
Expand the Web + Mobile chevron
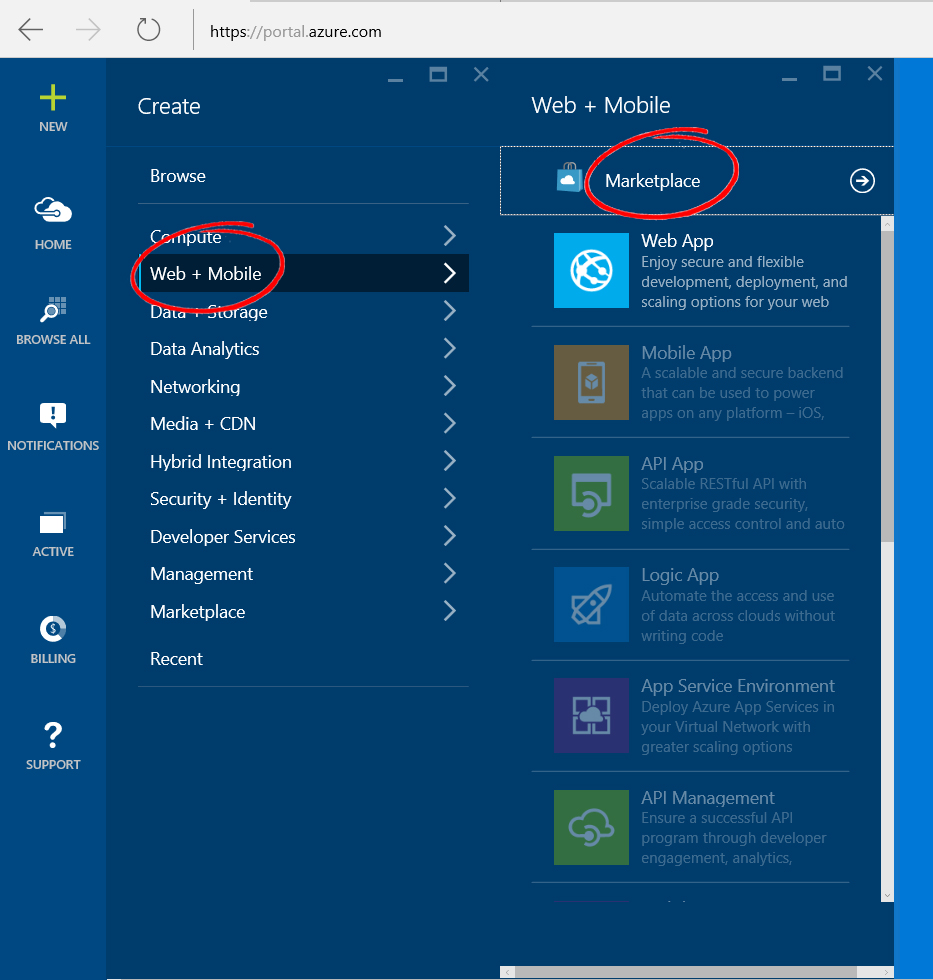(449, 273)
